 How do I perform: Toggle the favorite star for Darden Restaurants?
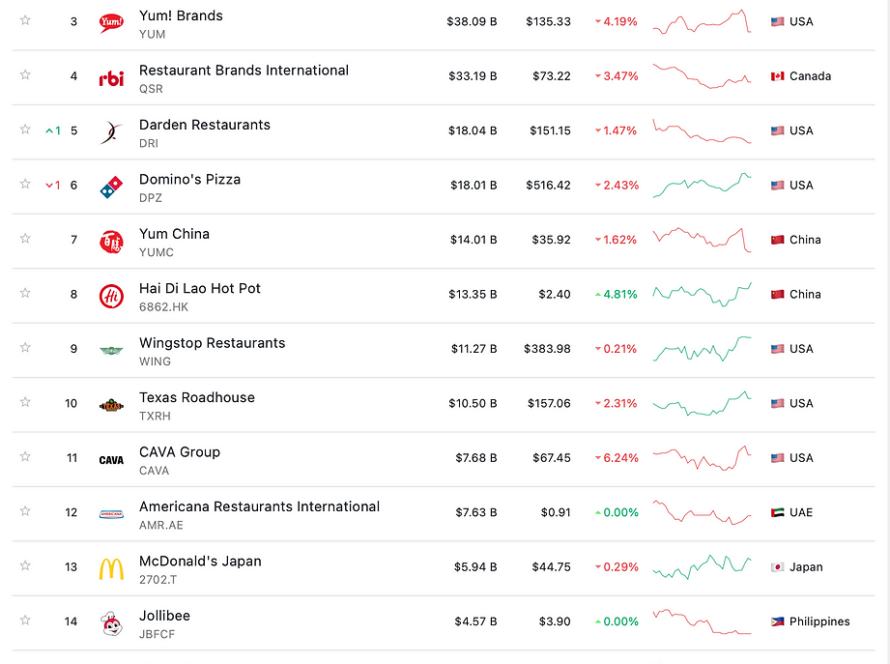[x=25, y=129]
